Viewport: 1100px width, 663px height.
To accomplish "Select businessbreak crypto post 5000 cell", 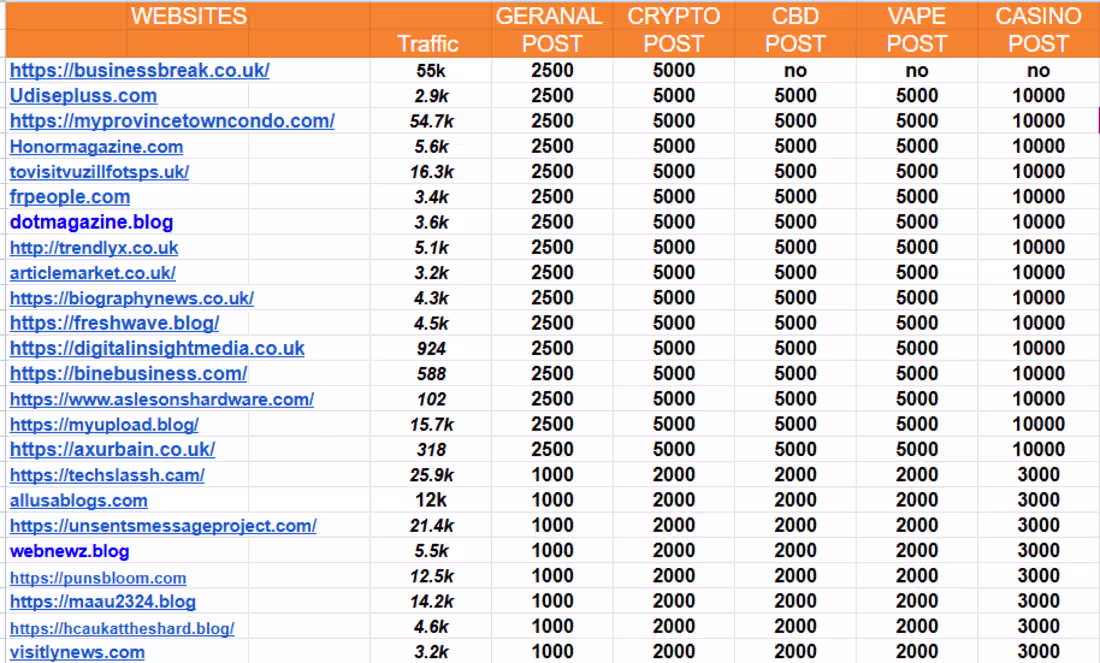I will tap(673, 70).
